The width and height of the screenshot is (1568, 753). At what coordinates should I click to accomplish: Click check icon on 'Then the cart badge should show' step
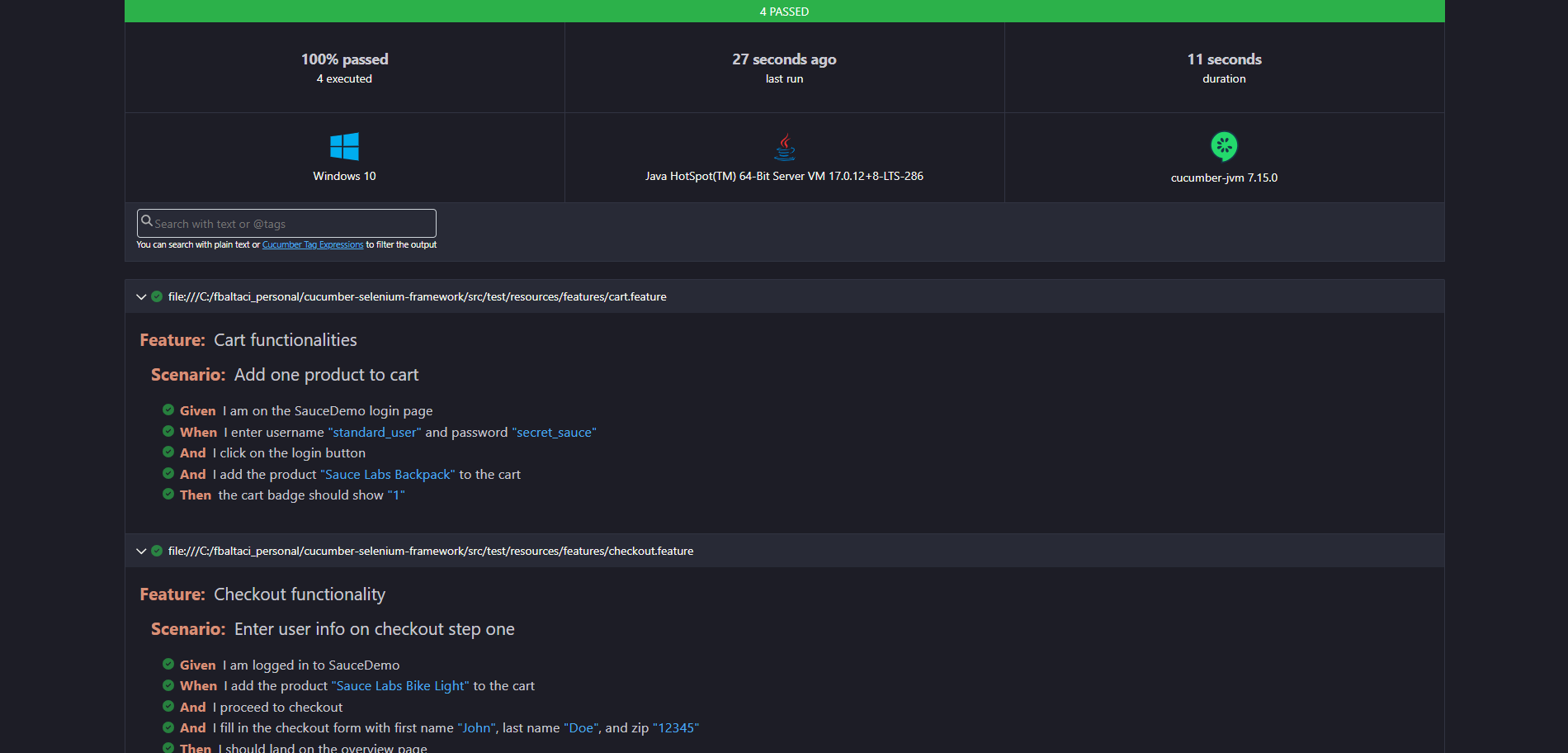[168, 494]
